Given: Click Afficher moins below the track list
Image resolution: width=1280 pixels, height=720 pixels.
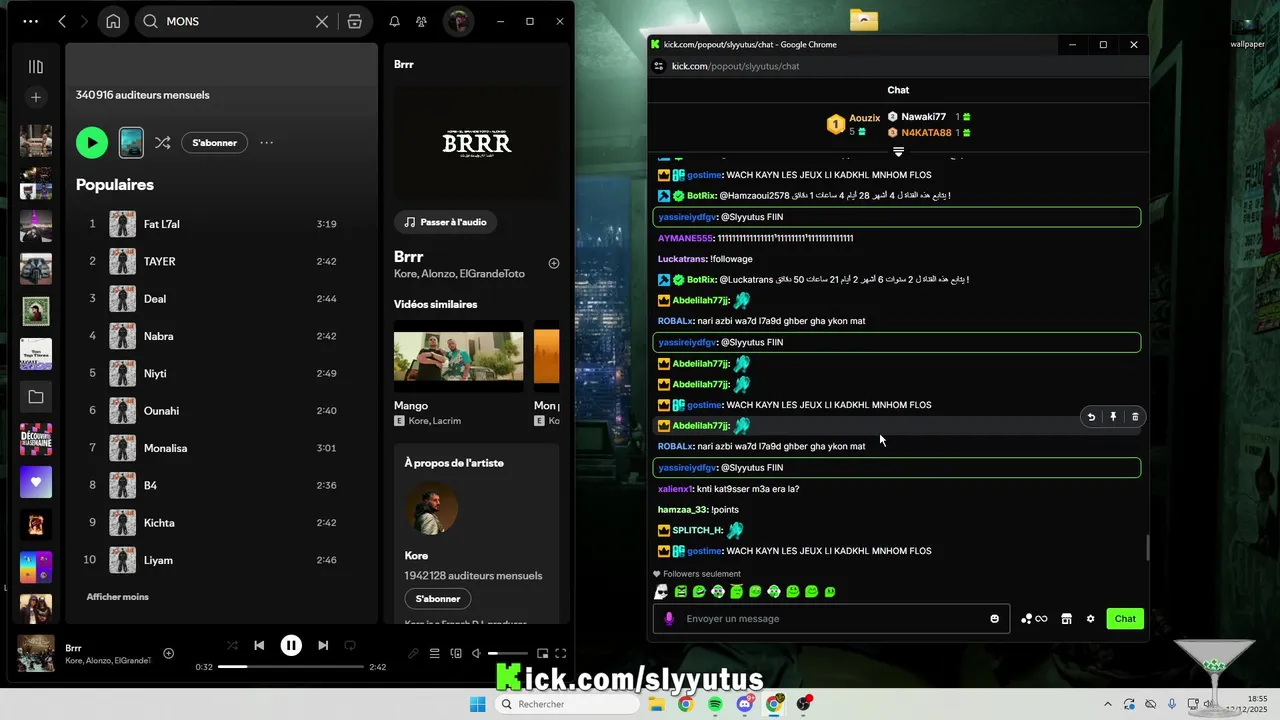Looking at the screenshot, I should coord(118,597).
